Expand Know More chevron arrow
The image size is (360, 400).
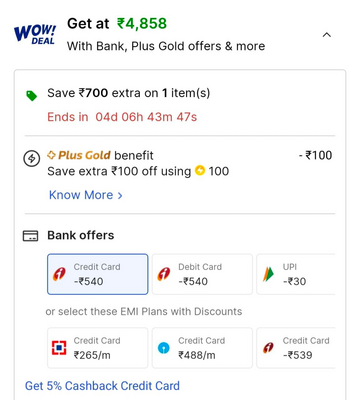point(120,195)
